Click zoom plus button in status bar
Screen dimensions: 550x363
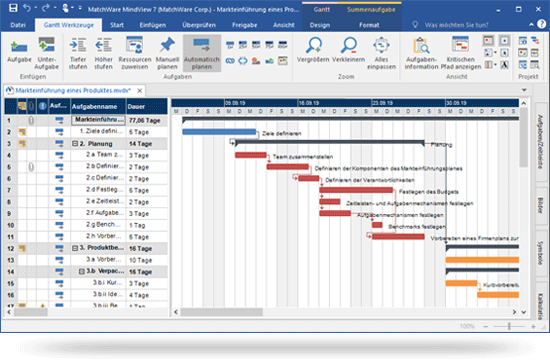tap(533, 326)
